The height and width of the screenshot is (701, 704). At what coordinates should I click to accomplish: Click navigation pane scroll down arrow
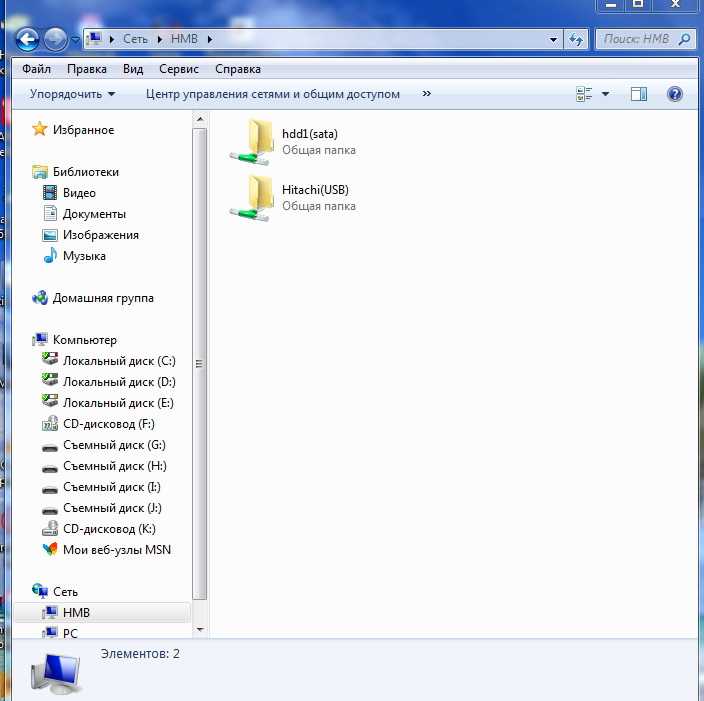click(x=200, y=630)
